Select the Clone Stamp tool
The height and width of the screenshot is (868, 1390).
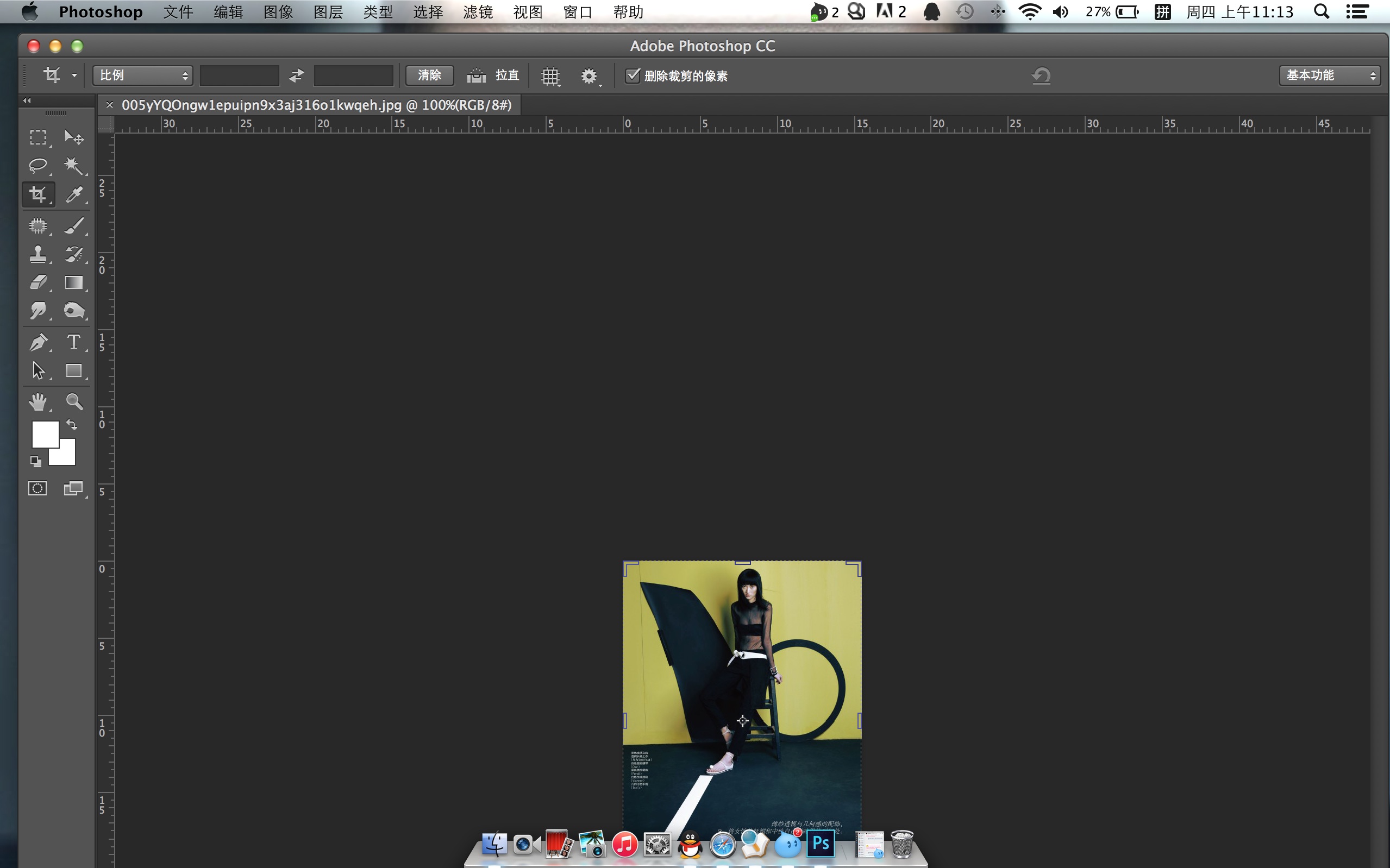coord(38,254)
